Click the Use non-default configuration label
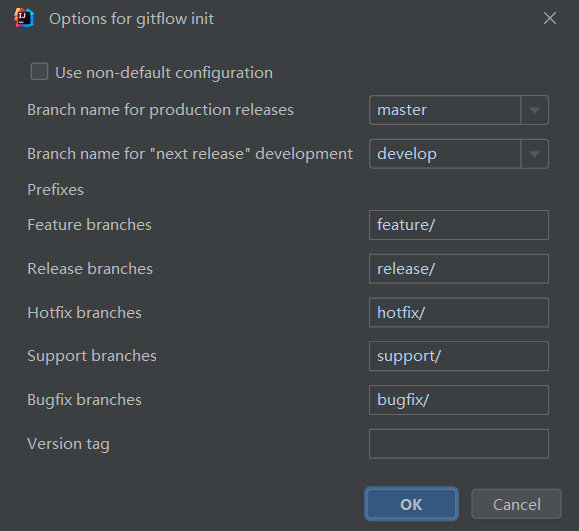The height and width of the screenshot is (531, 579). (x=164, y=73)
